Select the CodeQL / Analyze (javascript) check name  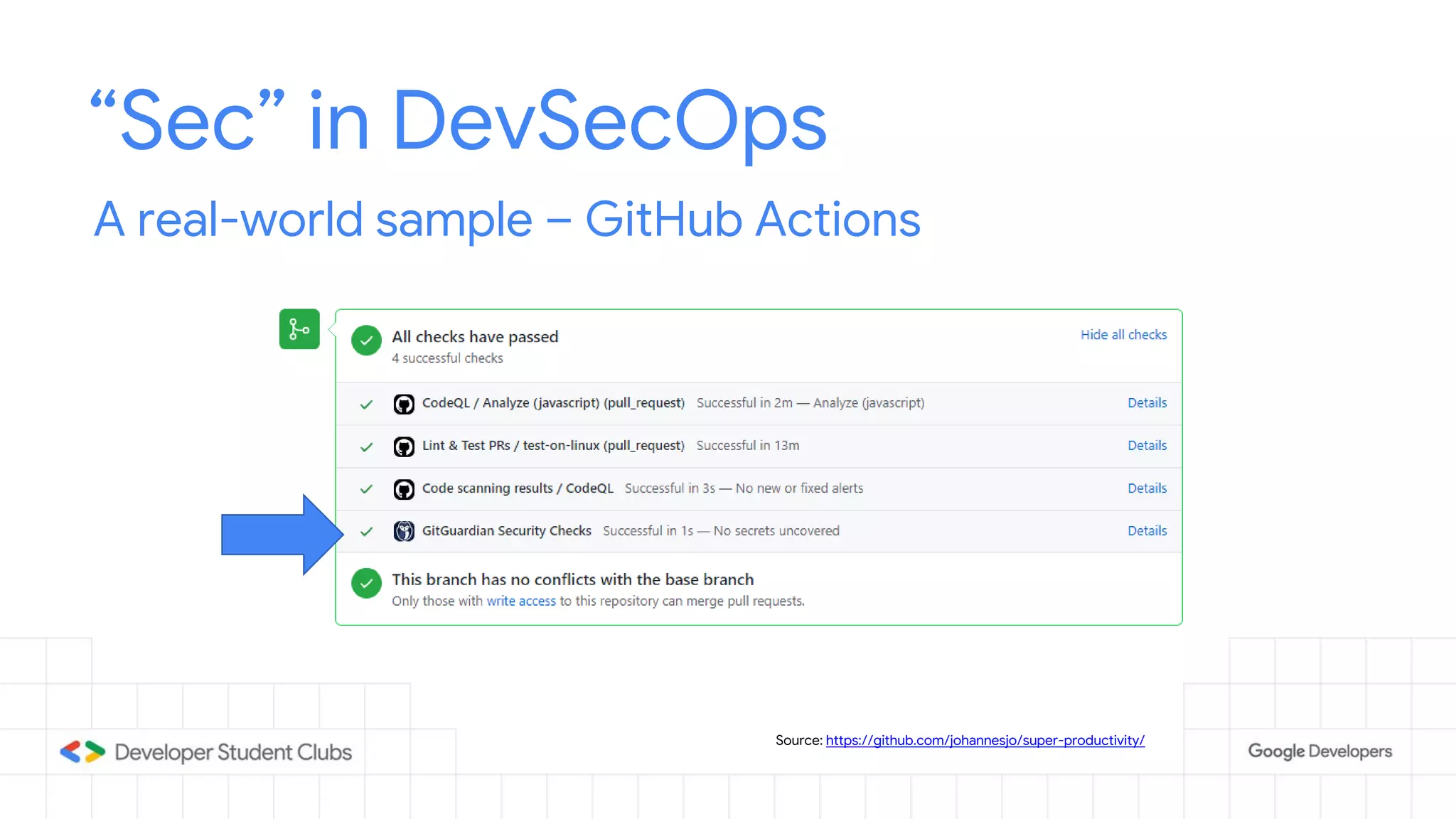pos(553,403)
